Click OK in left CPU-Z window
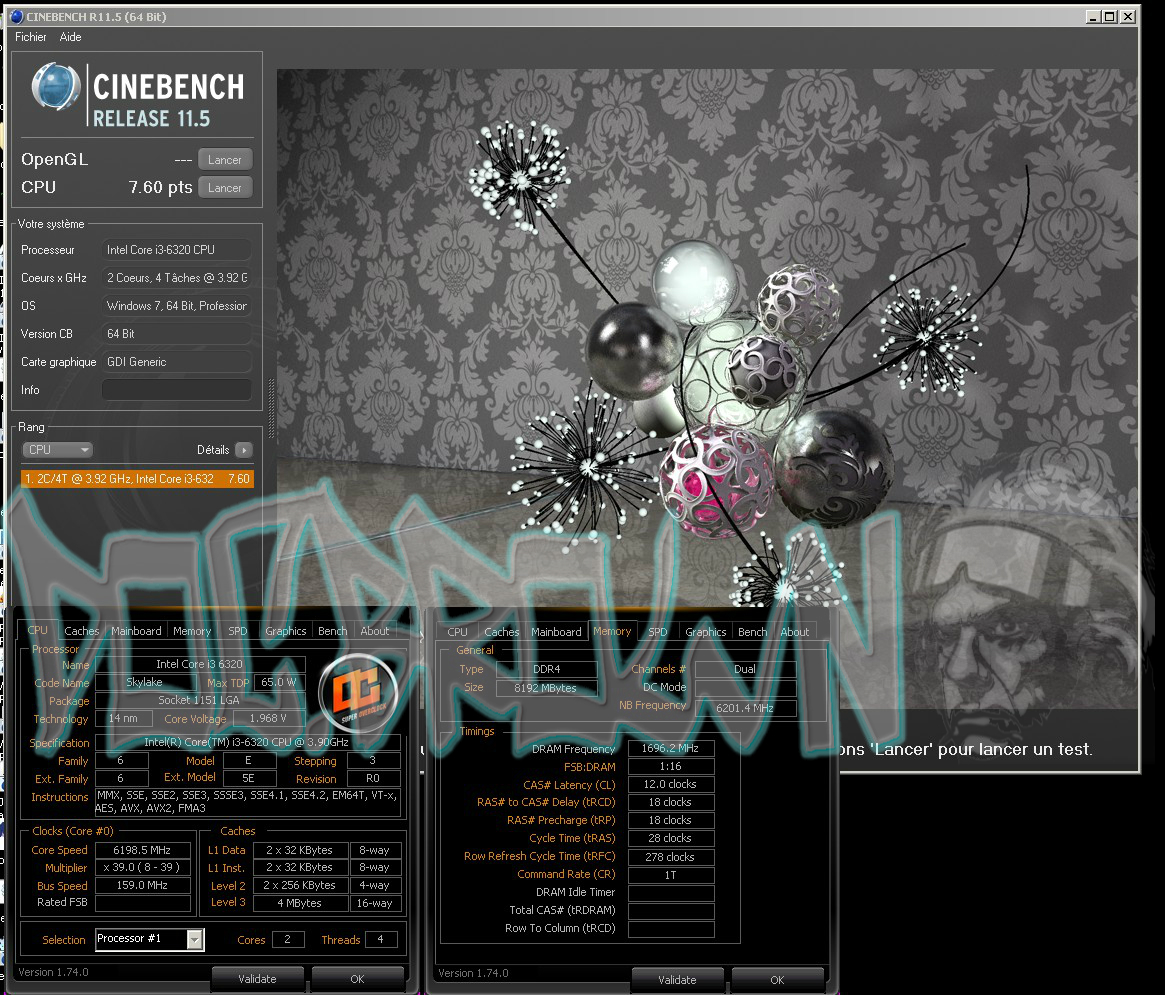The width and height of the screenshot is (1165, 995). [357, 979]
